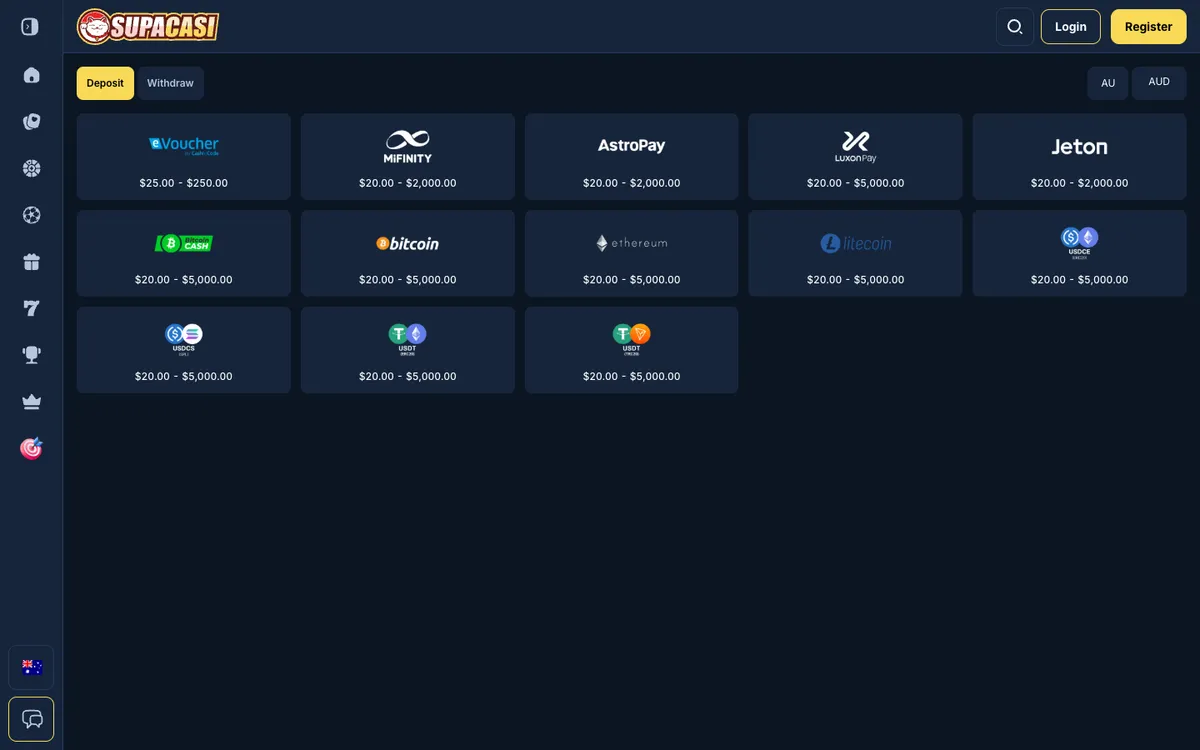The width and height of the screenshot is (1200, 750).
Task: Select the Deposit tab
Action: point(105,83)
